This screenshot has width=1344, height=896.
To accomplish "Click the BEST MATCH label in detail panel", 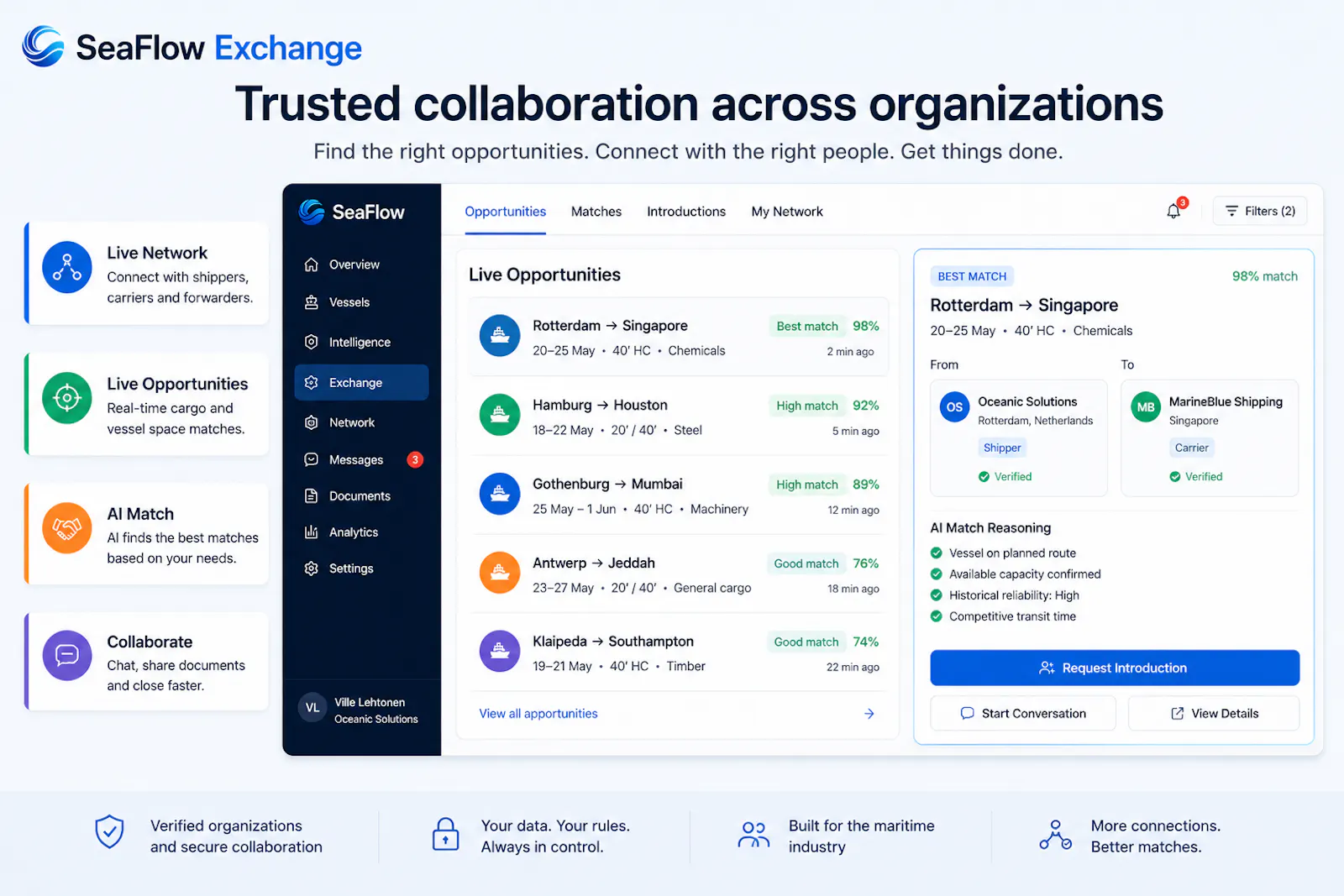I will [x=972, y=276].
